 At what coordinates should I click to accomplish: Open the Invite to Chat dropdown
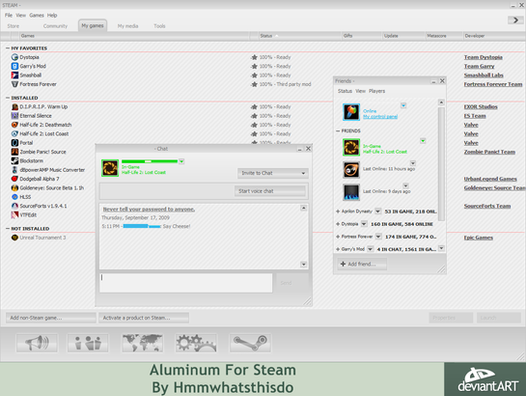tap(273, 173)
